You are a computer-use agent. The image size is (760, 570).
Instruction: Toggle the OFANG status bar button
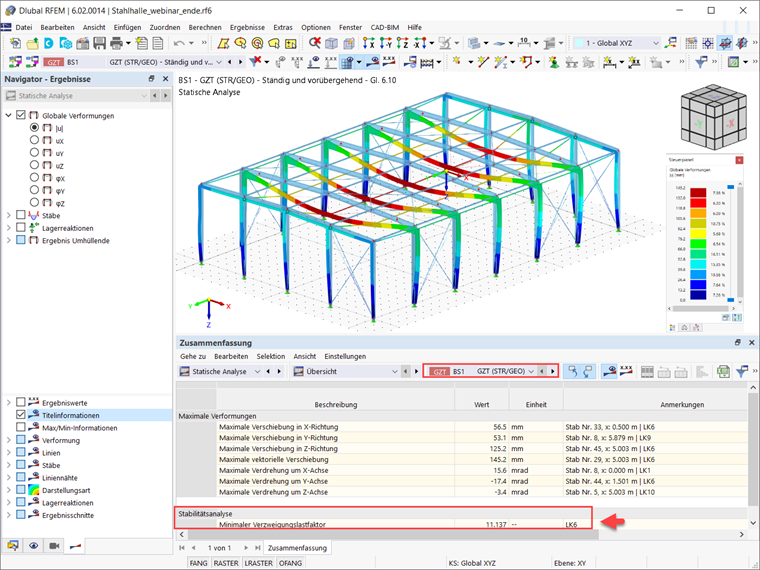[290, 563]
